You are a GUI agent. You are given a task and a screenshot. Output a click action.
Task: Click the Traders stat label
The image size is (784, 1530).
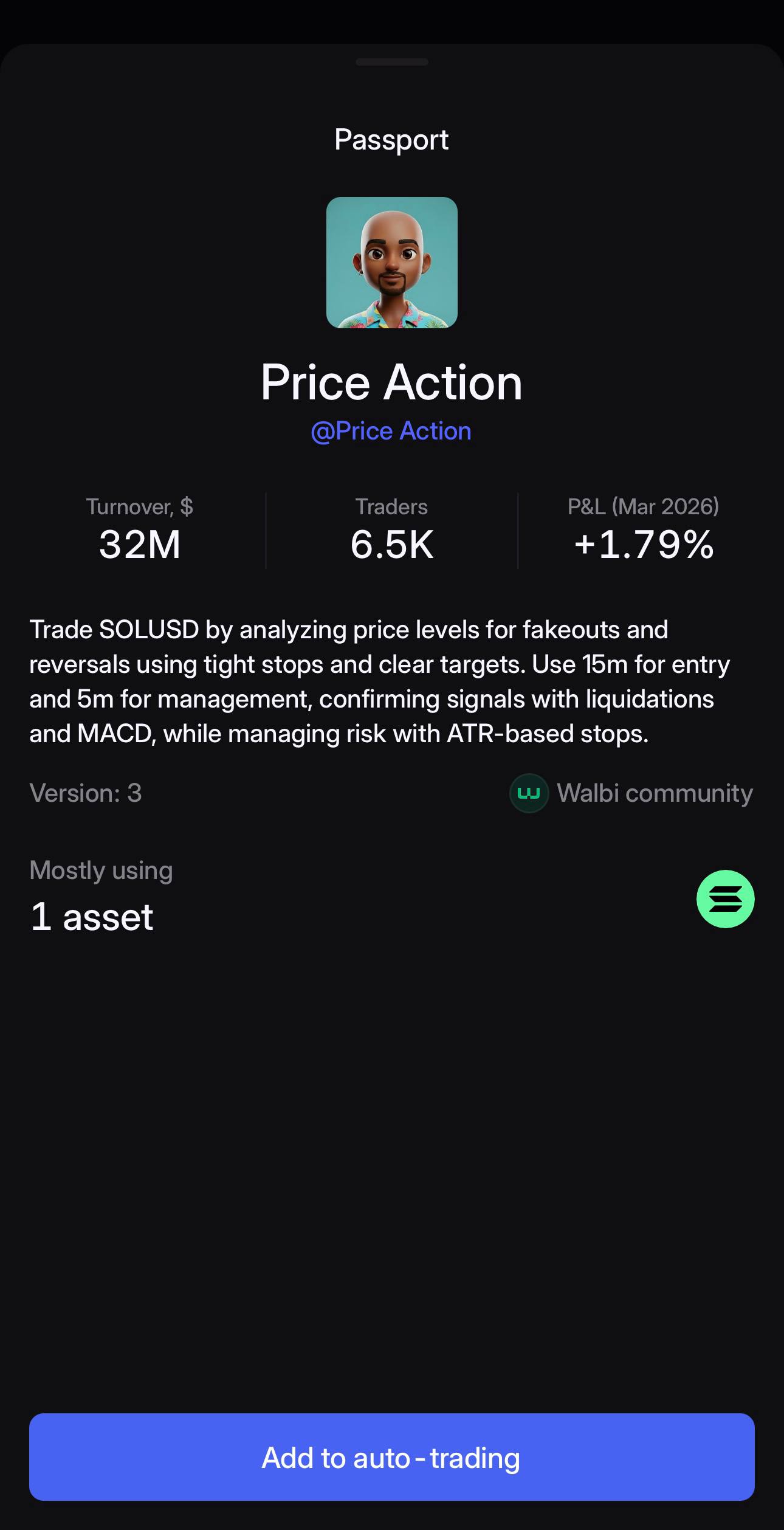pos(391,506)
